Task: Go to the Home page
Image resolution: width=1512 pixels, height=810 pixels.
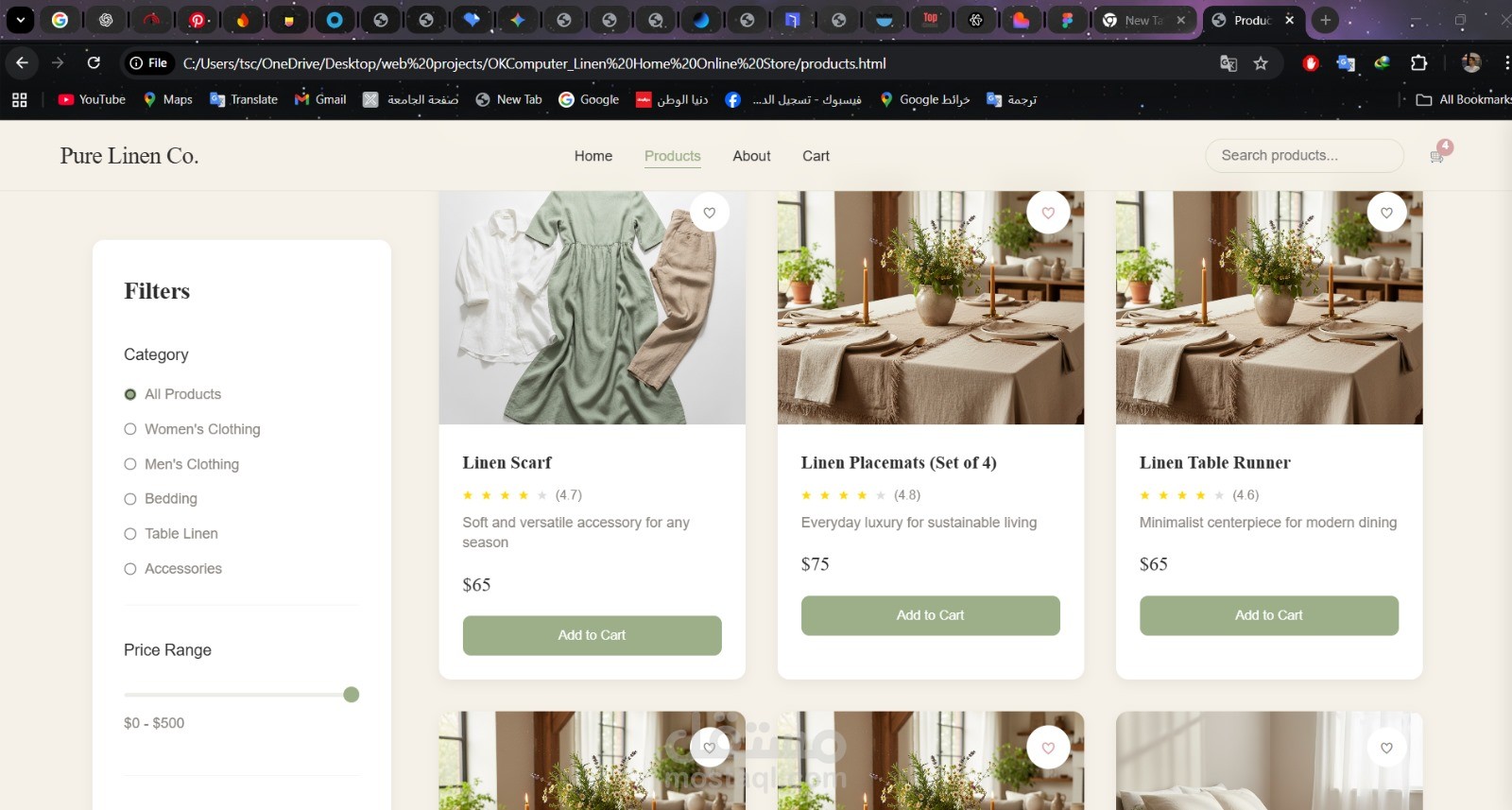Action: tap(593, 156)
